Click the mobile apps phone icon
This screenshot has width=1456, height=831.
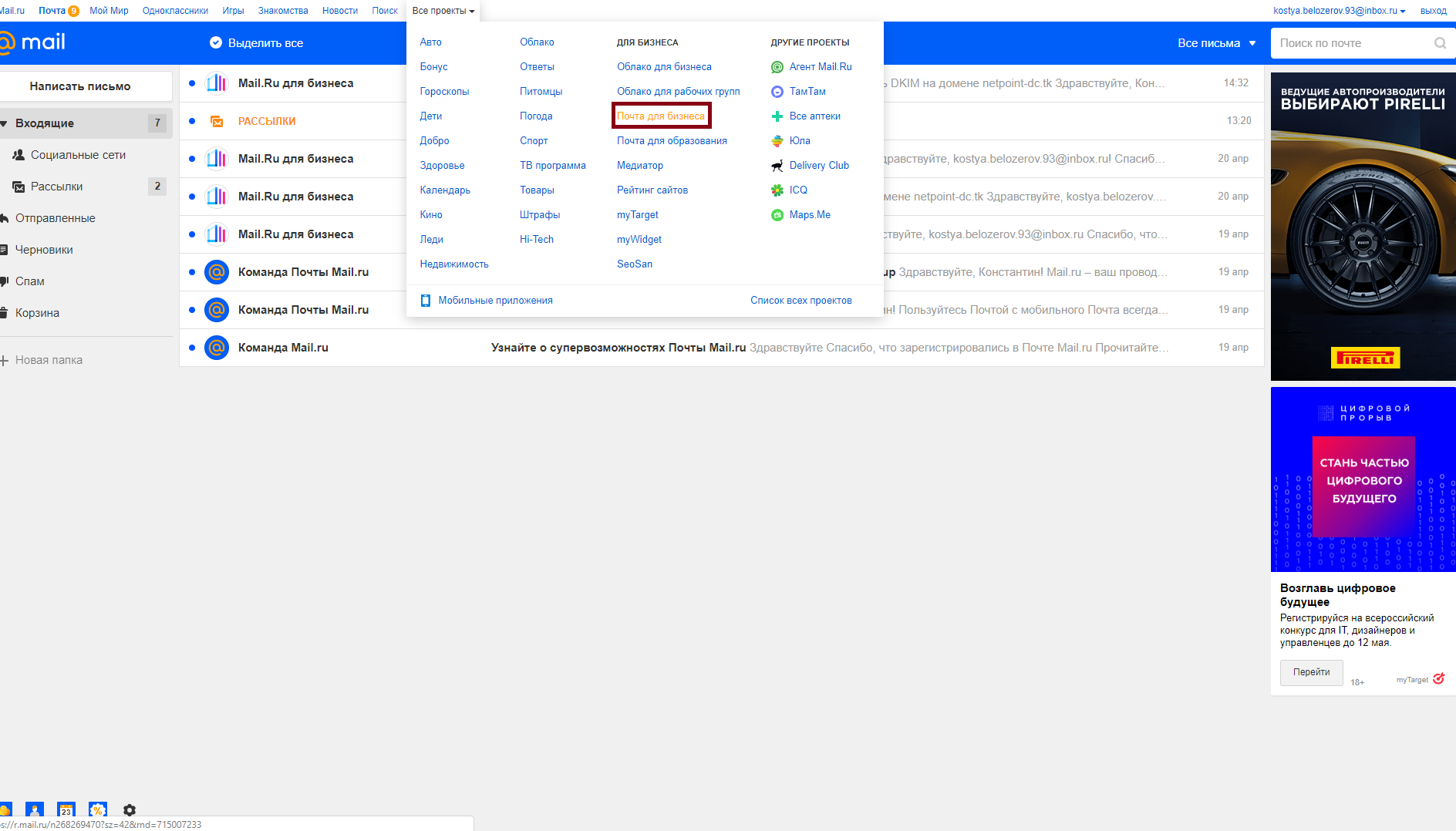point(426,301)
